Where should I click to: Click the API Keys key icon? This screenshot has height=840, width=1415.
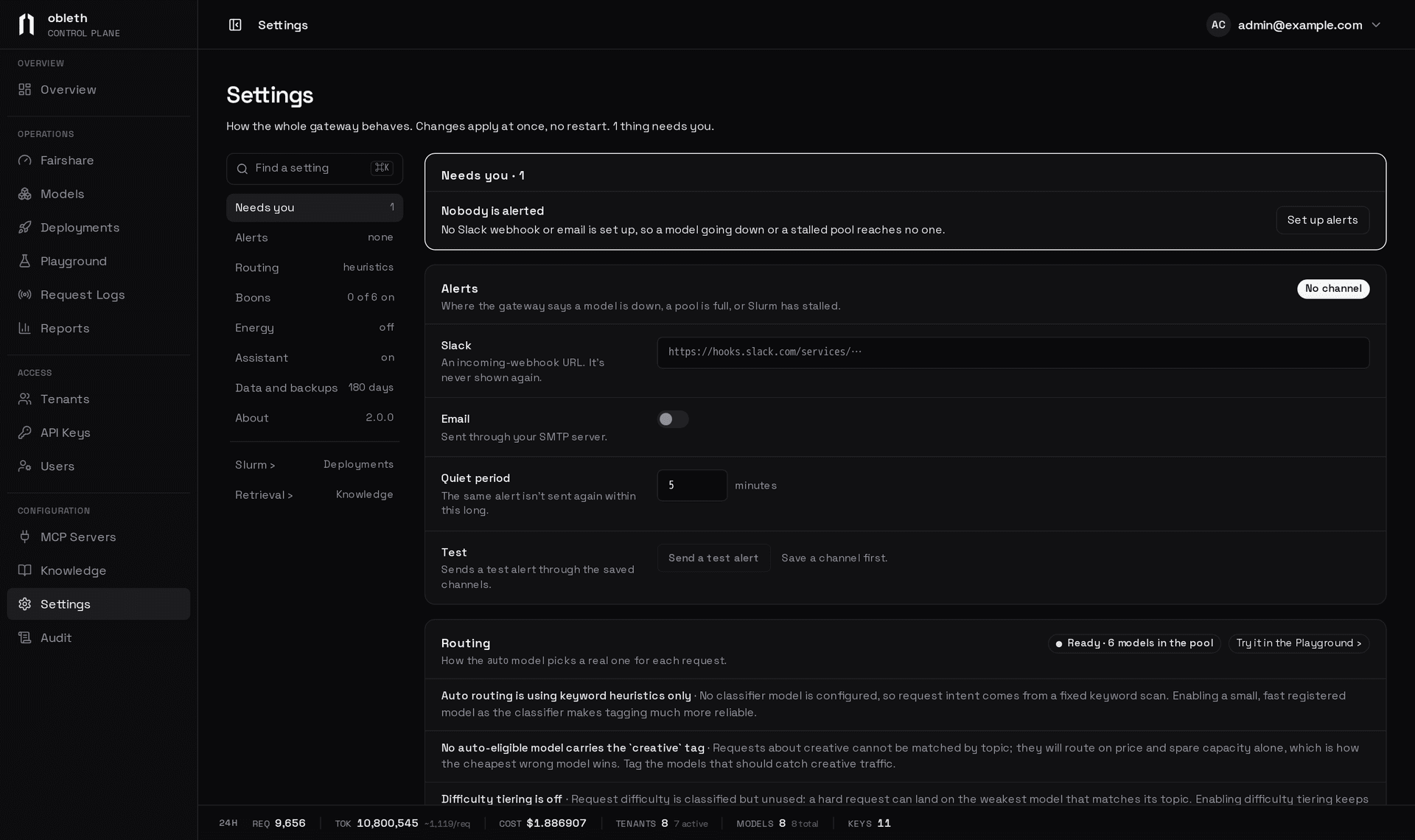coord(25,433)
